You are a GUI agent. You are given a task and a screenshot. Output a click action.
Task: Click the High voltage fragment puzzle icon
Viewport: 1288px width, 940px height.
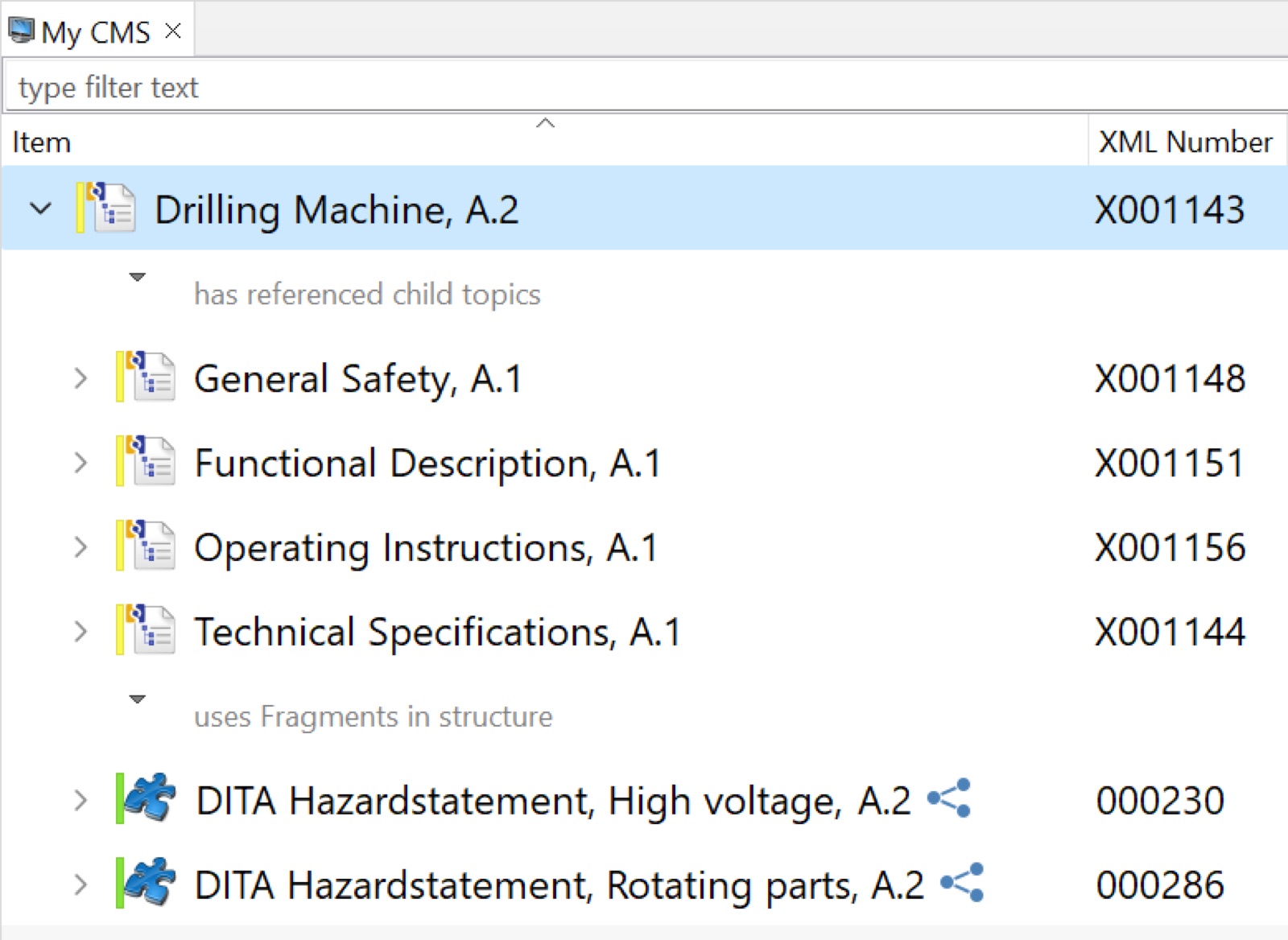[x=147, y=798]
